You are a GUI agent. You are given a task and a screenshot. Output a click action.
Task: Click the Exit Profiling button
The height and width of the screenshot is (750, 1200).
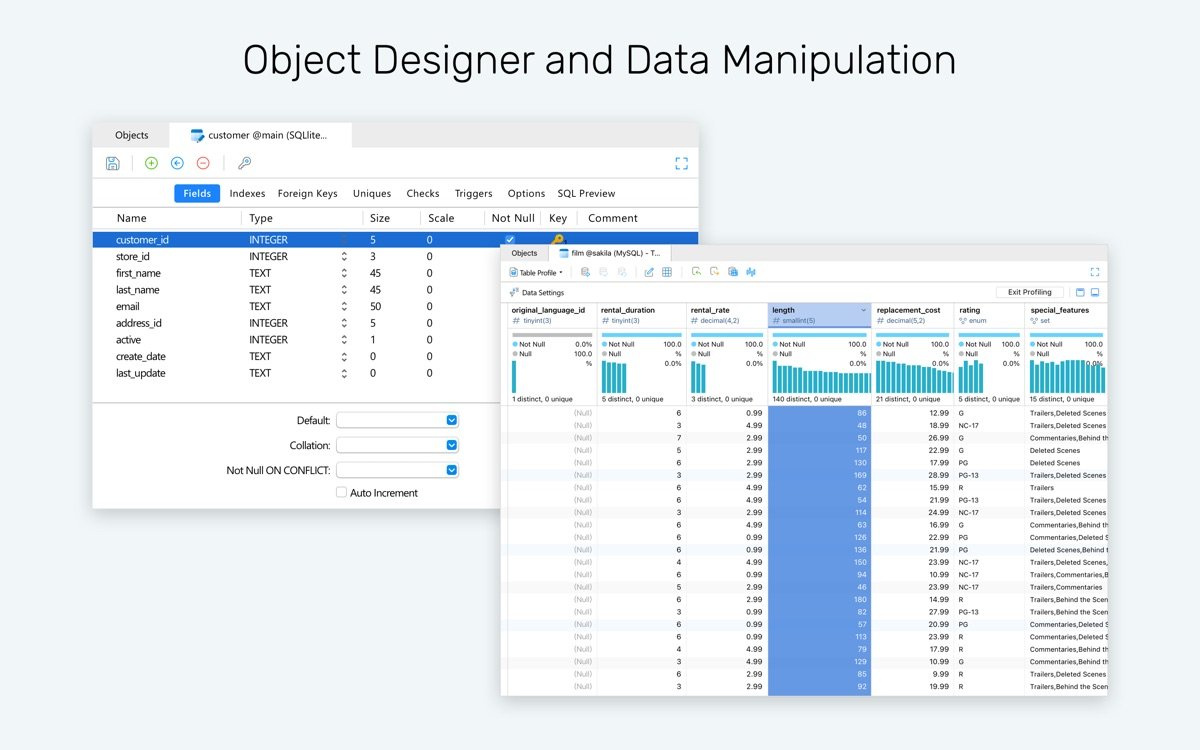tap(1029, 292)
